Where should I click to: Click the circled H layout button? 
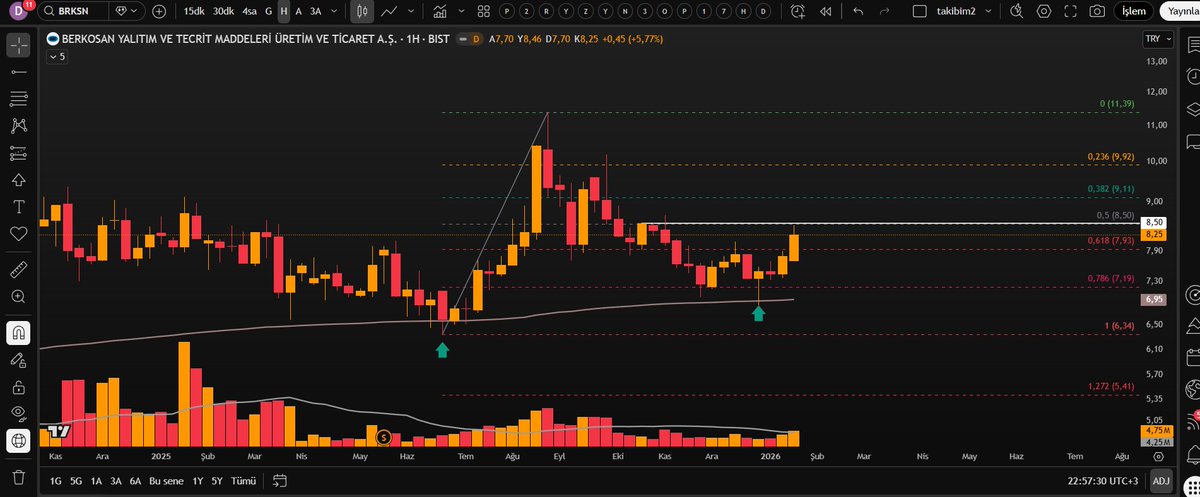point(744,11)
